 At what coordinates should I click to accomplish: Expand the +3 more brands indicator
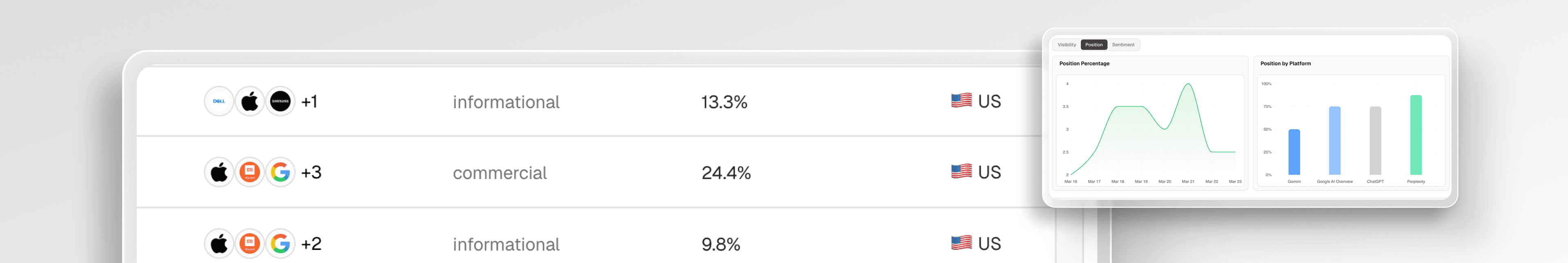pyautogui.click(x=311, y=173)
